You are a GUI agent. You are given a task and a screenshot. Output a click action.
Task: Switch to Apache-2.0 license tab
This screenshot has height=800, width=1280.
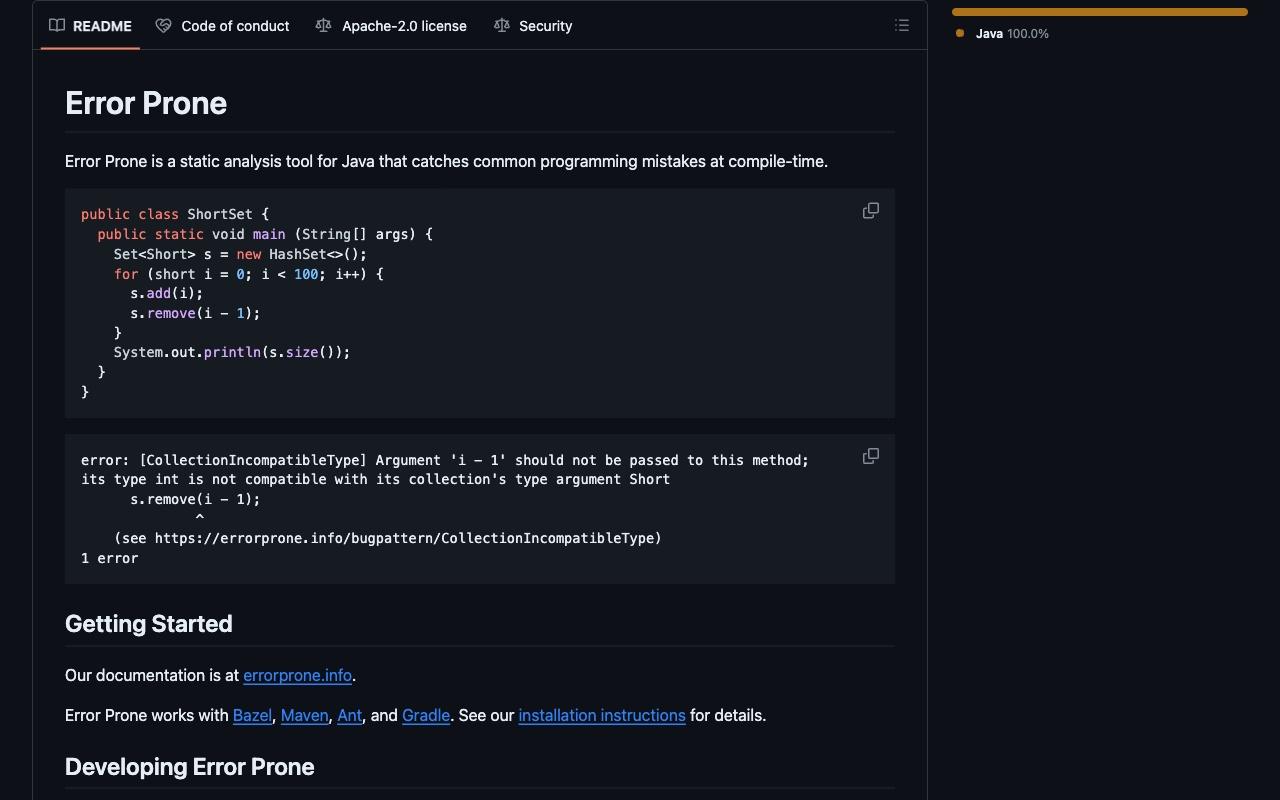[x=391, y=26]
